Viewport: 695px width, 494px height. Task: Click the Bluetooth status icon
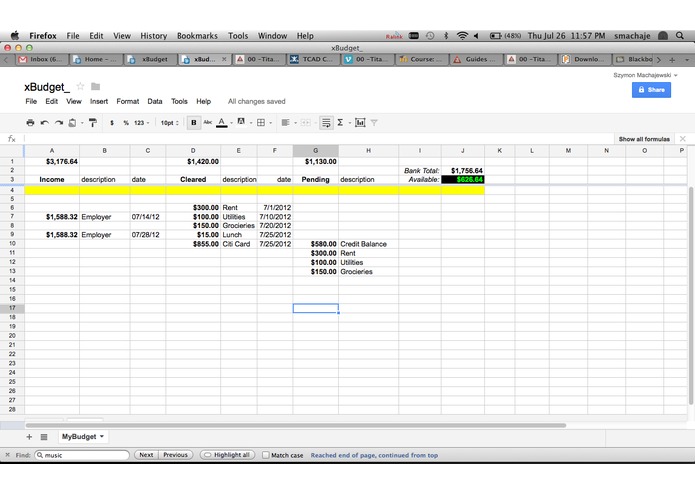pyautogui.click(x=446, y=35)
